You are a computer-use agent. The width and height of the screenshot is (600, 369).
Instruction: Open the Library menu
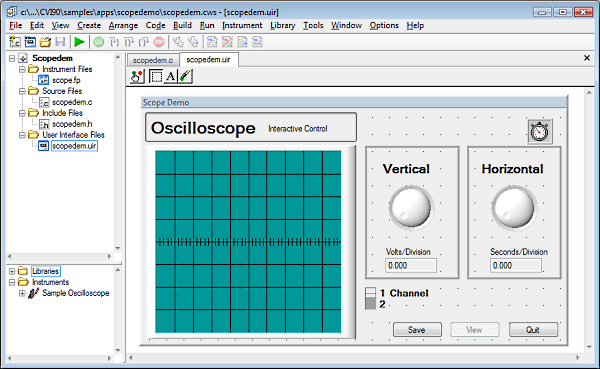(283, 26)
